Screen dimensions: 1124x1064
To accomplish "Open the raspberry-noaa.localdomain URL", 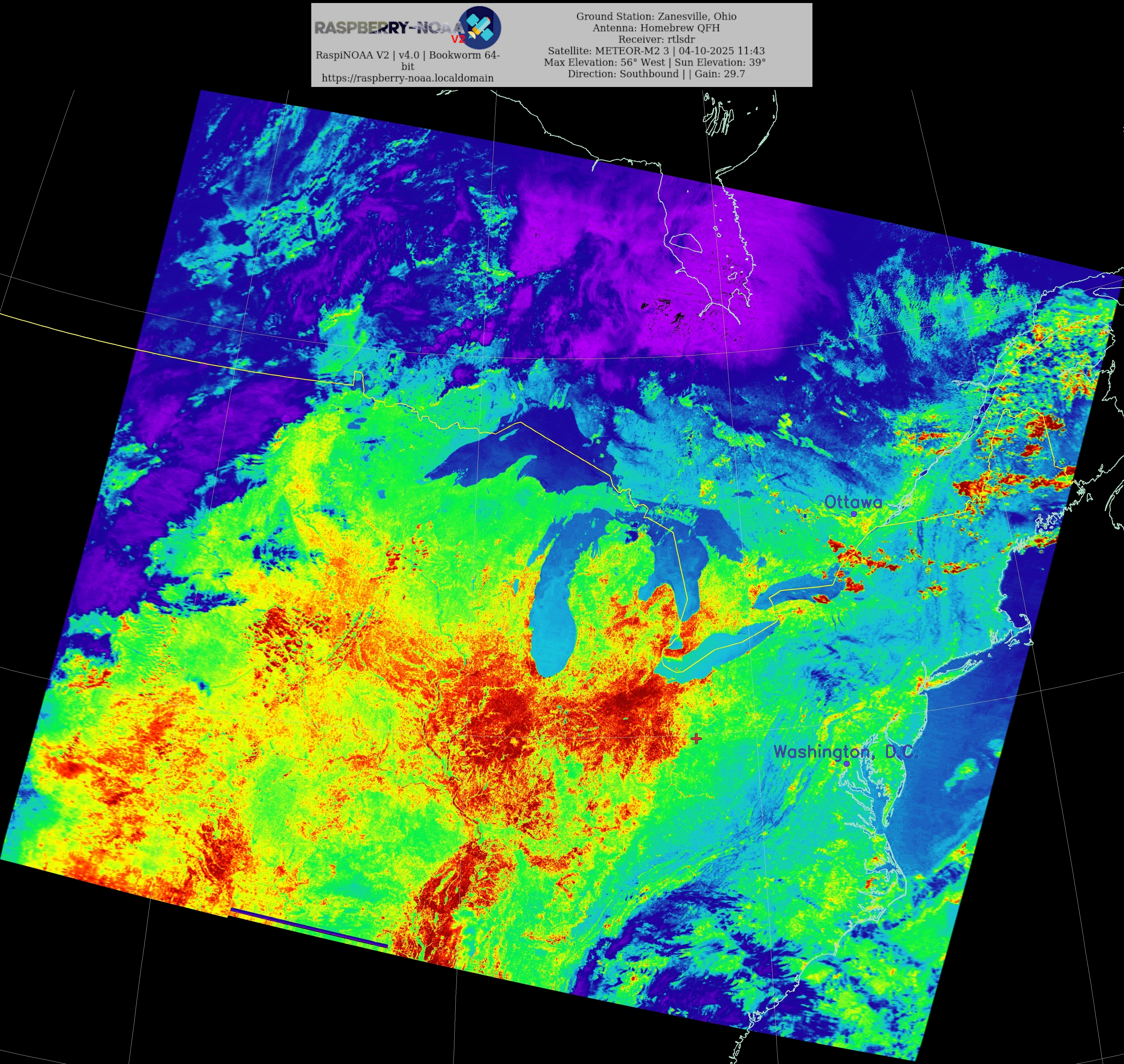I will point(407,78).
